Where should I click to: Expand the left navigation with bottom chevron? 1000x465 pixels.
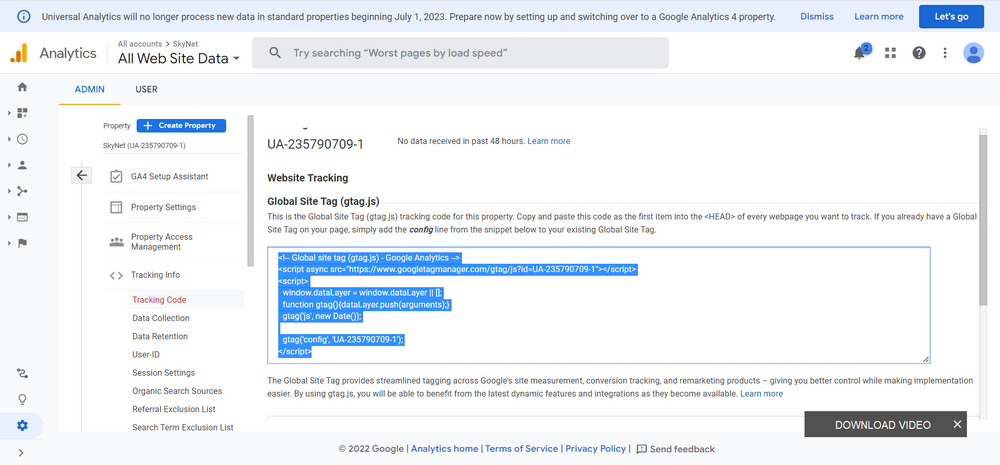[20, 453]
